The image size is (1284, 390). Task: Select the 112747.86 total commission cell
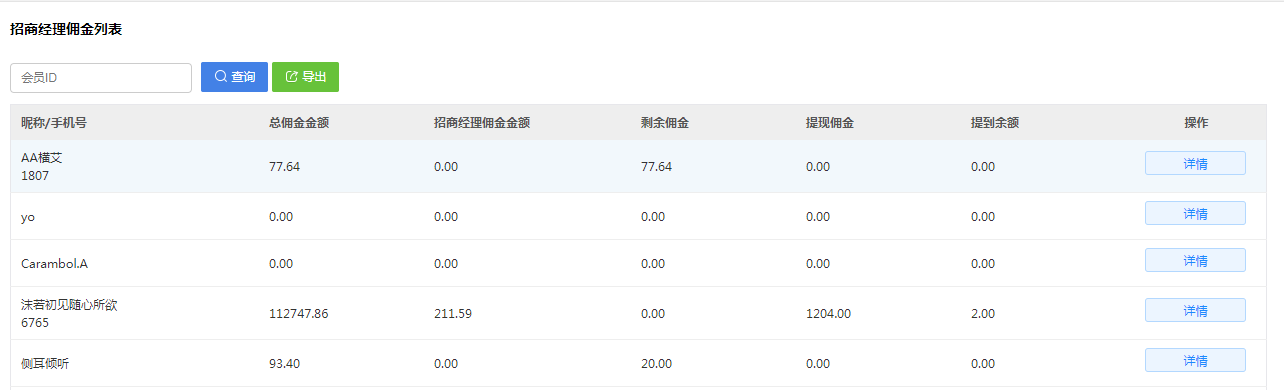click(299, 314)
